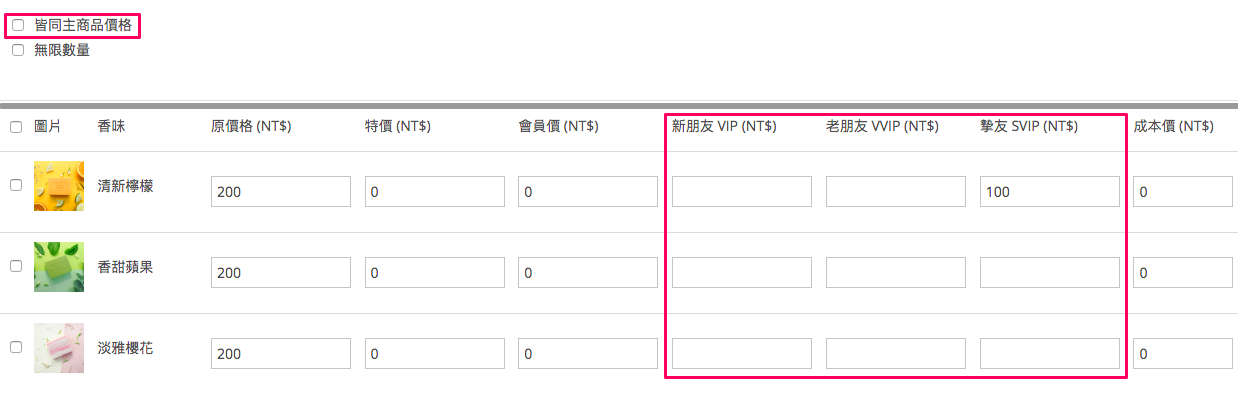The width and height of the screenshot is (1238, 395).
Task: Enable 皆同主商品價格 checkbox
Action: 17,25
